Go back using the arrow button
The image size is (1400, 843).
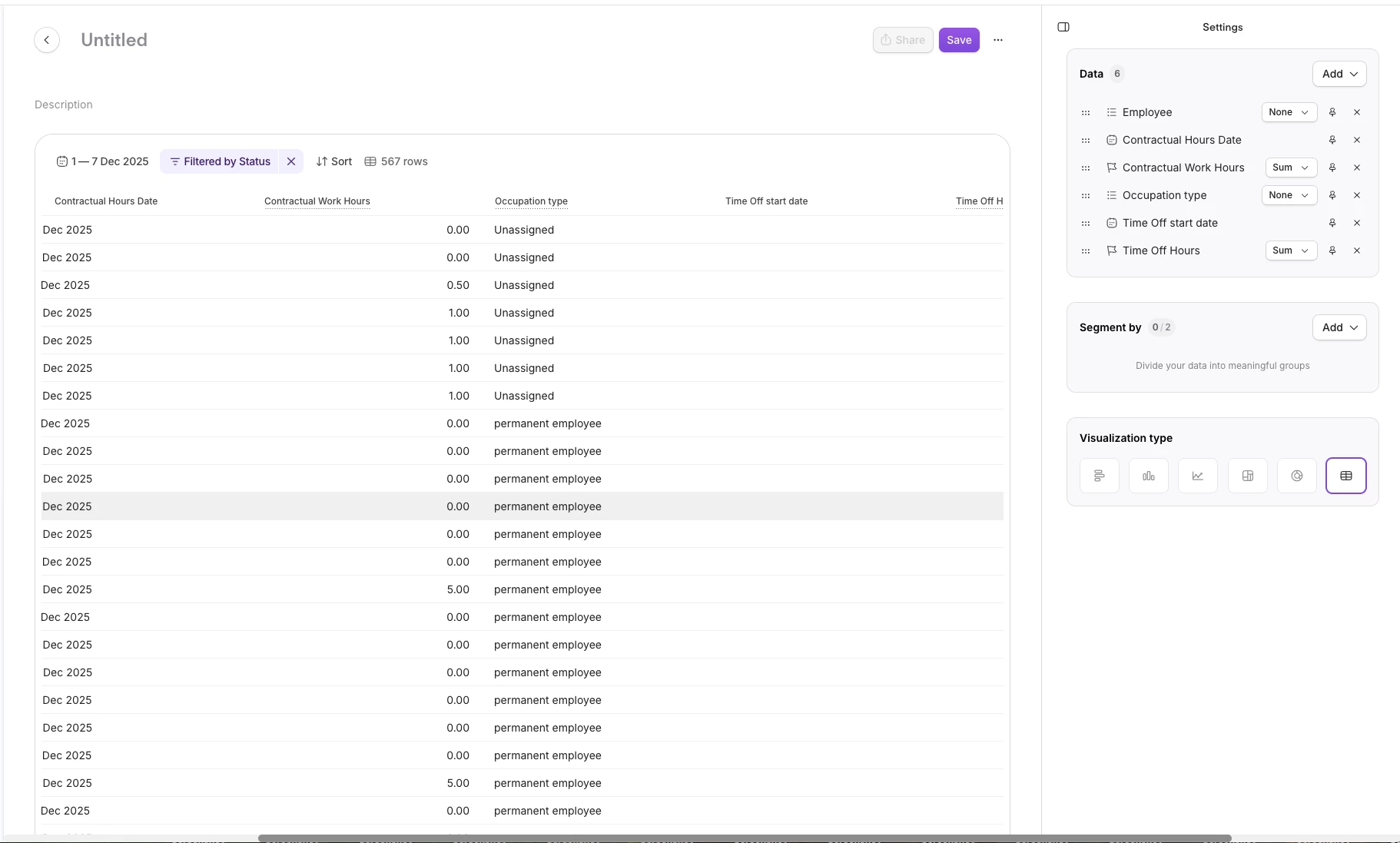(x=47, y=40)
